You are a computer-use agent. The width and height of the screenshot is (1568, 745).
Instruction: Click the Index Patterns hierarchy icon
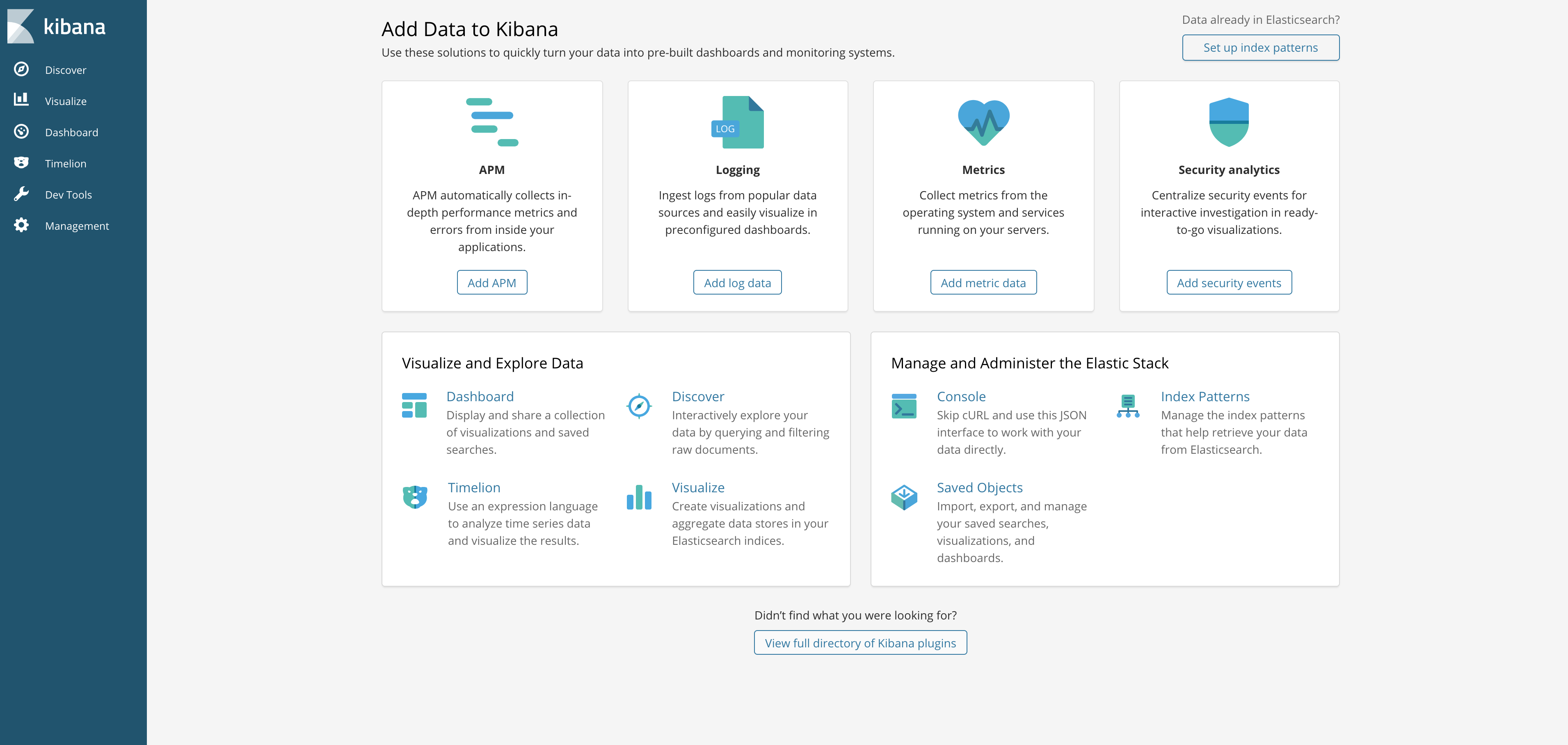click(1127, 405)
